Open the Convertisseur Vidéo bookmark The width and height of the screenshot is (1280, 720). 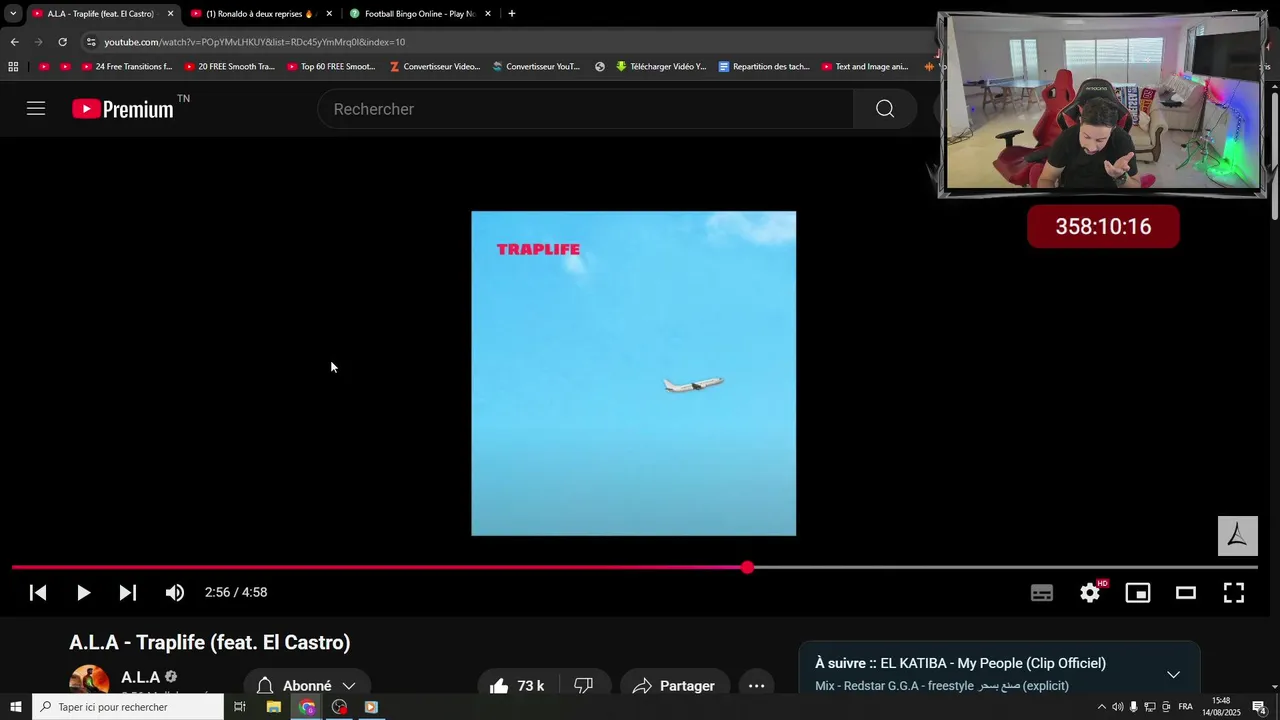[435, 67]
